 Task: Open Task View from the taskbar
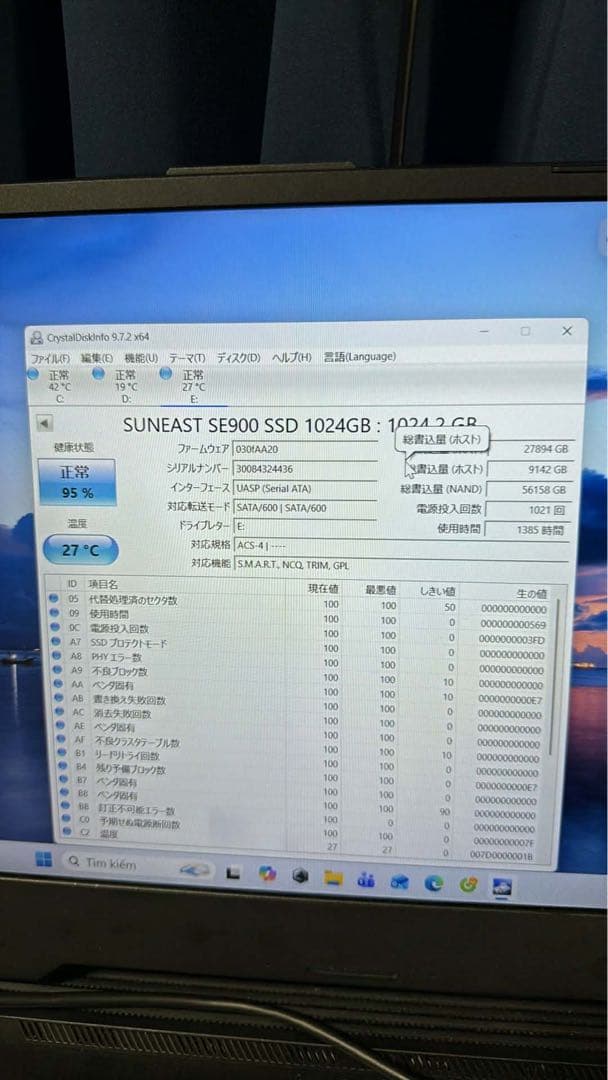point(233,874)
